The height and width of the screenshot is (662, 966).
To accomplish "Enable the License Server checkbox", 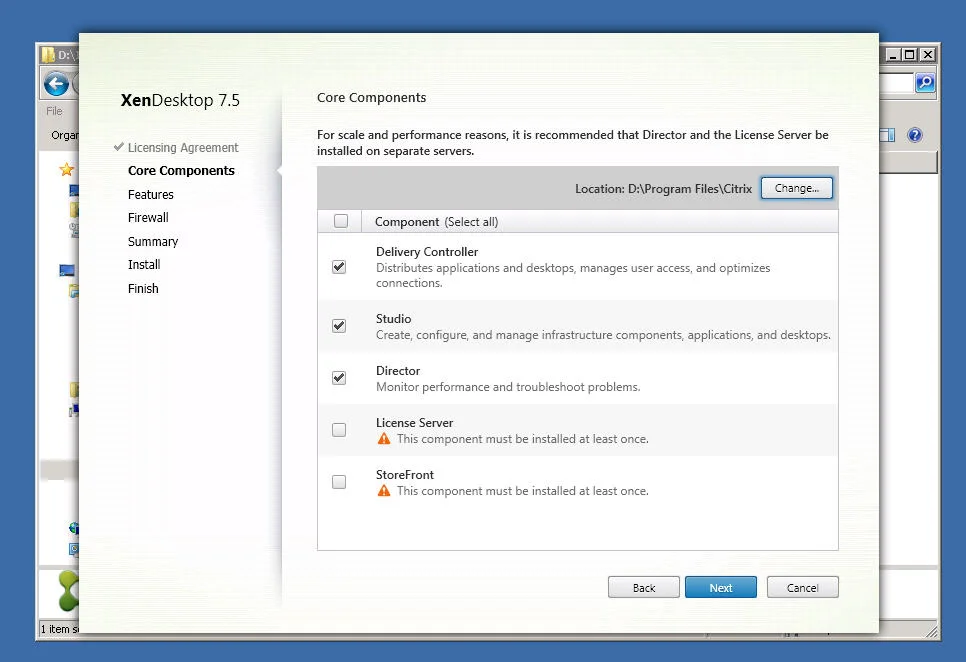I will click(339, 430).
